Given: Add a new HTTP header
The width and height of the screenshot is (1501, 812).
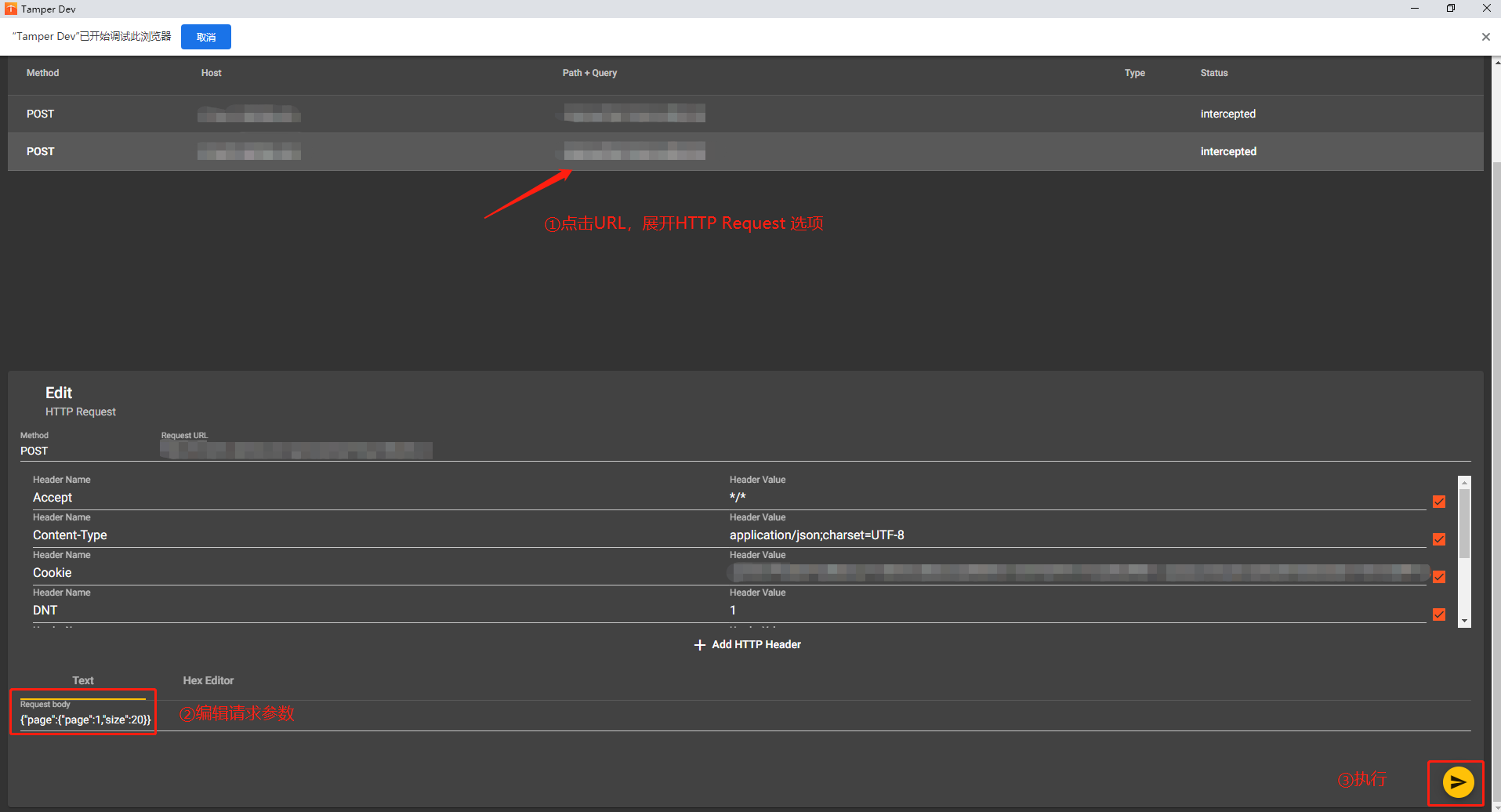Looking at the screenshot, I should pyautogui.click(x=748, y=645).
